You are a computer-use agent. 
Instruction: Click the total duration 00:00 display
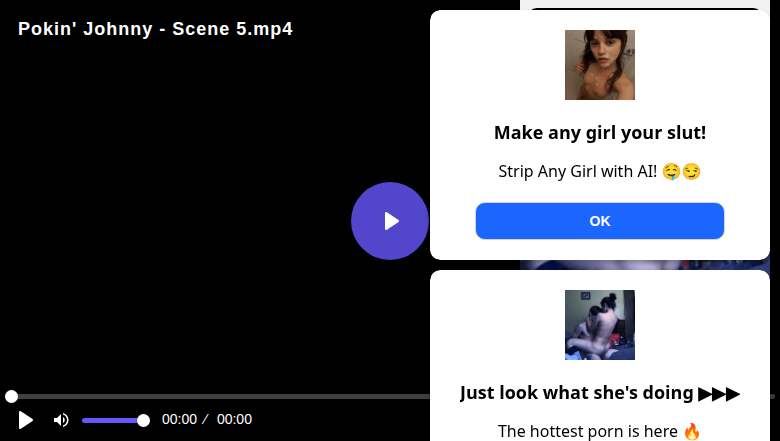pos(234,420)
